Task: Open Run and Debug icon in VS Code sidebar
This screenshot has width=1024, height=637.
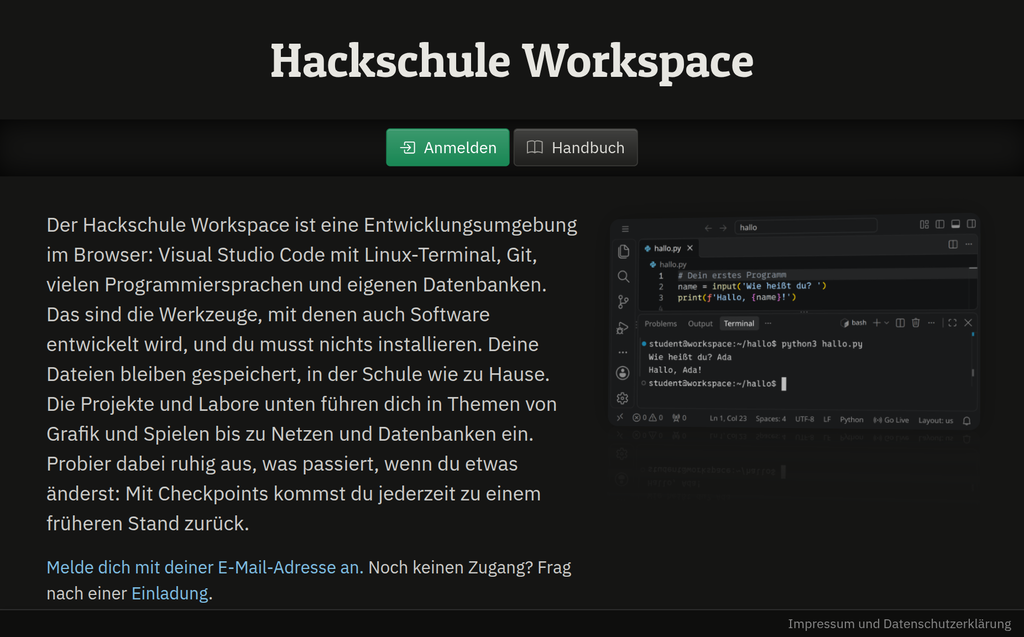Action: 623,327
